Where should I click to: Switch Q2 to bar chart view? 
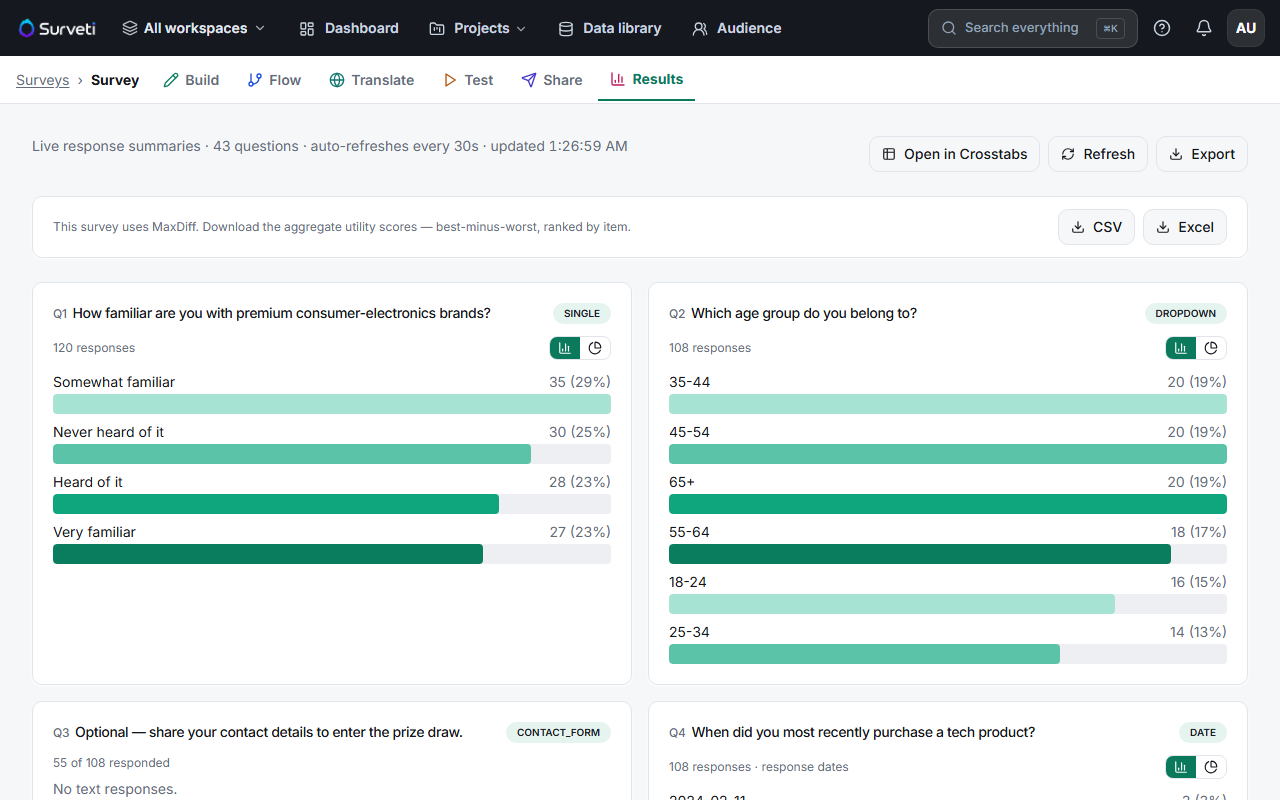tap(1181, 348)
